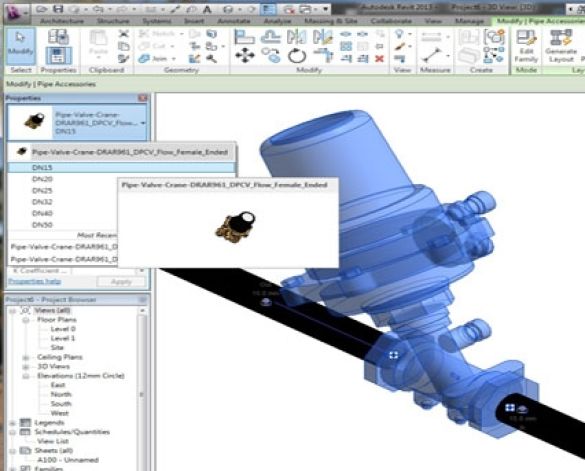Switch to the Annotate ribbon tab
Screen dimensions: 585x471
(x=234, y=21)
